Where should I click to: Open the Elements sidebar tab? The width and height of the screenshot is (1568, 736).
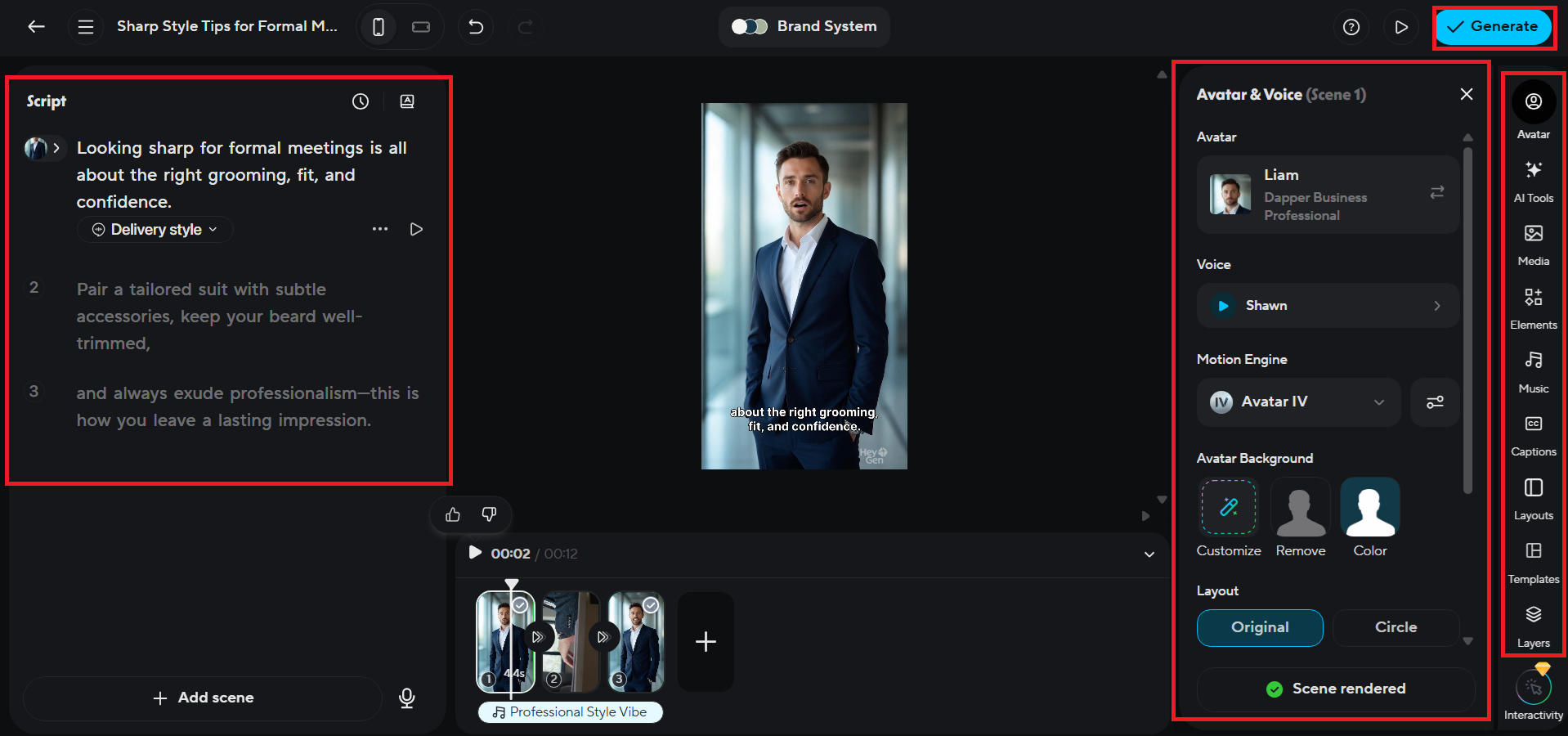tap(1534, 308)
